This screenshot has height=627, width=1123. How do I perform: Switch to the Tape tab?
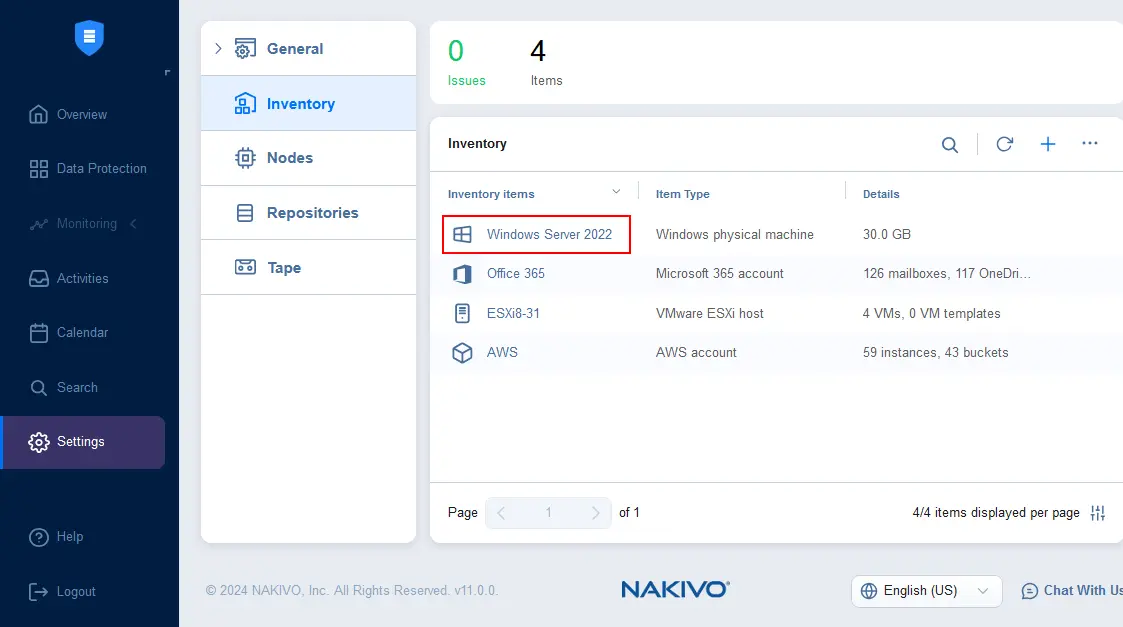(x=309, y=267)
